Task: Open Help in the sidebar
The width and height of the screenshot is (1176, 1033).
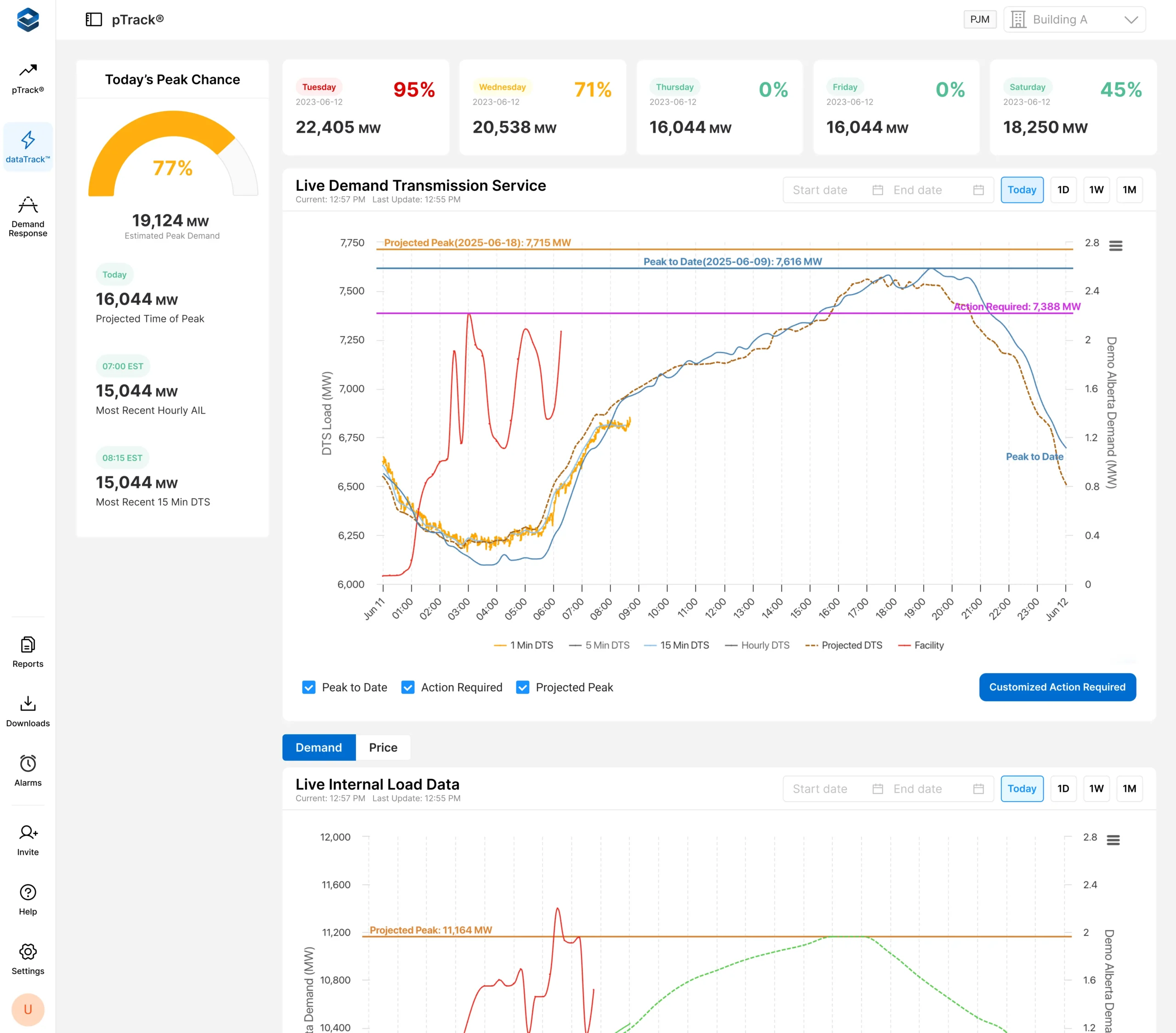Action: [28, 900]
